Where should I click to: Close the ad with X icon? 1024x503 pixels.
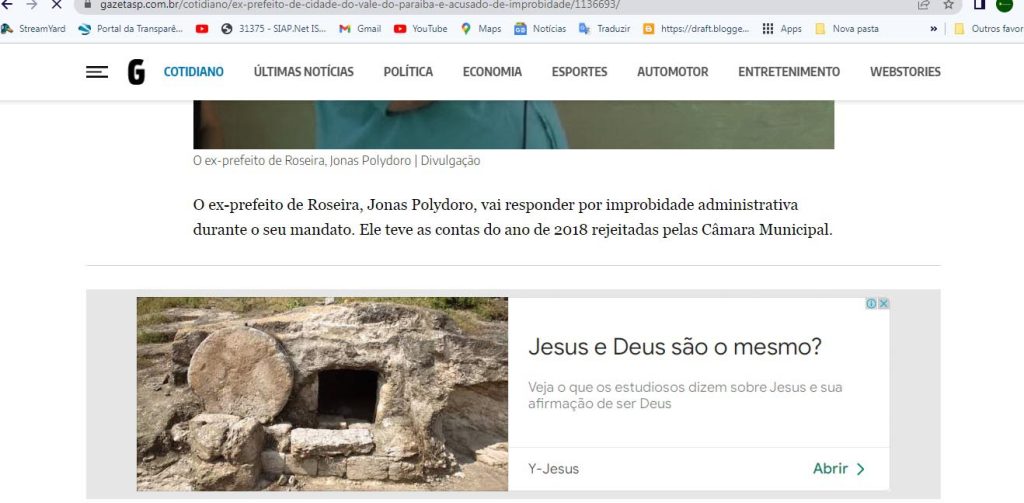click(x=884, y=304)
